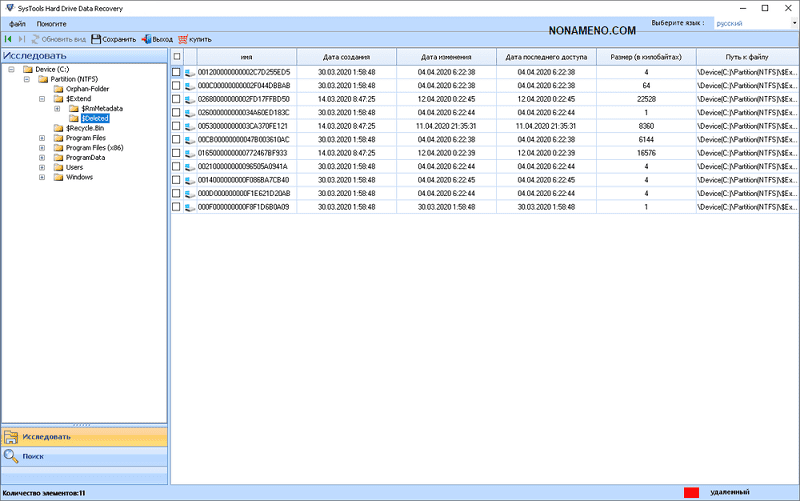The height and width of the screenshot is (501, 800).
Task: Sort by Размер (в килобайтах) column header
Action: point(644,57)
